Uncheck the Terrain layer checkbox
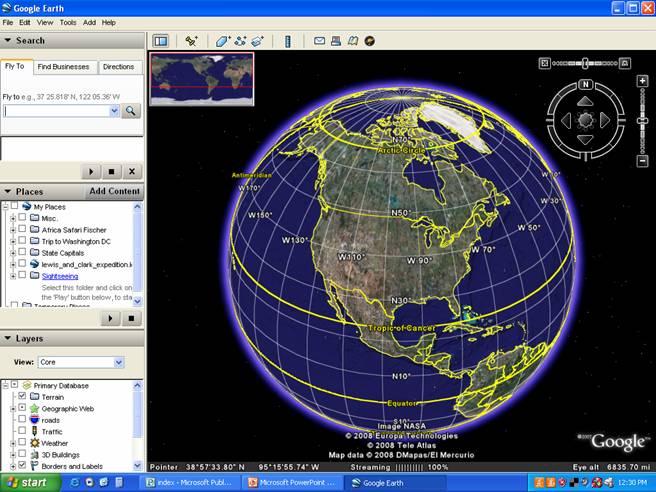This screenshot has height=492, width=656. point(23,397)
